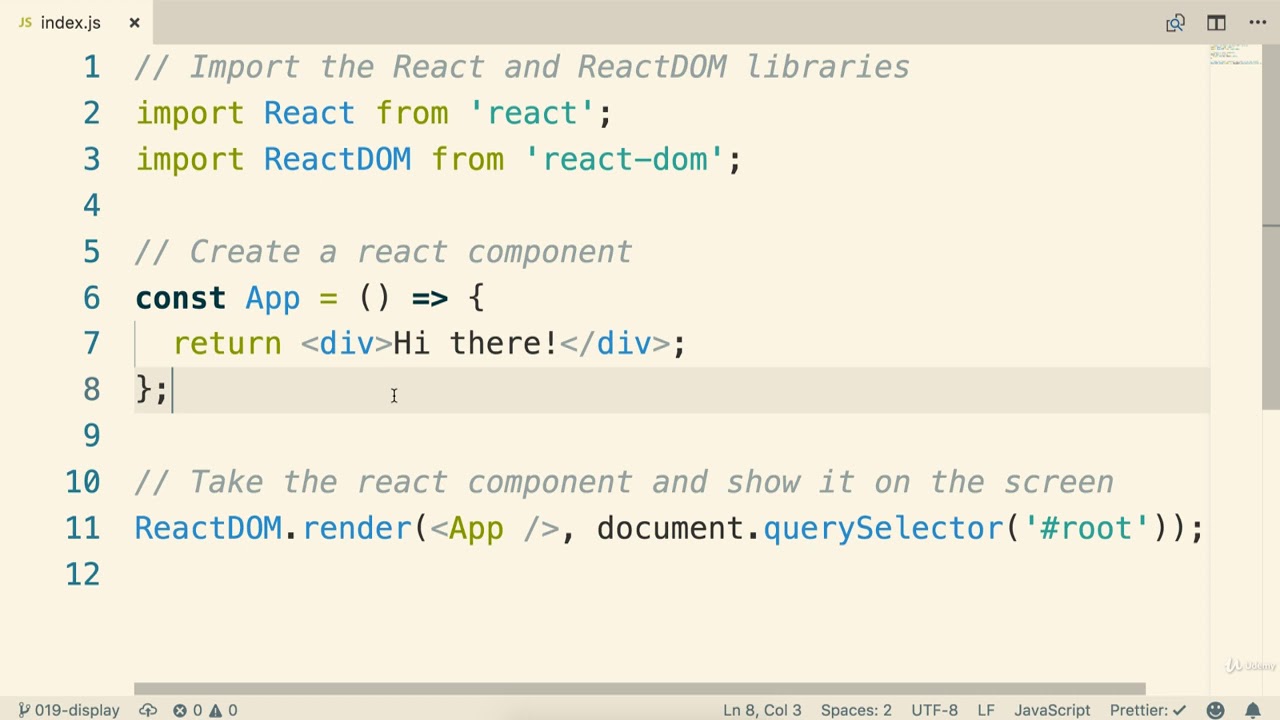Click the minimap code overview

pyautogui.click(x=1236, y=55)
